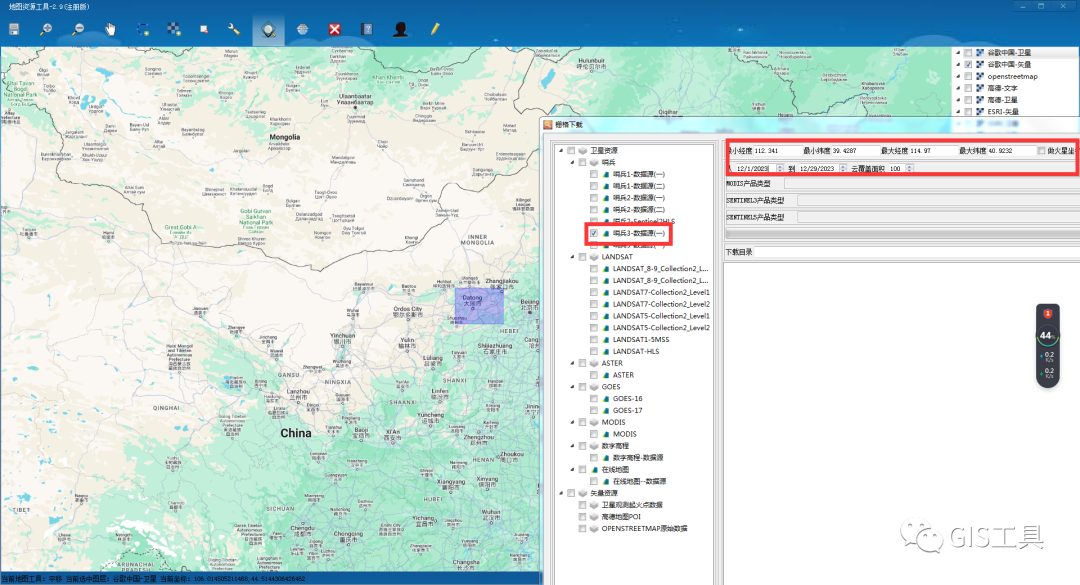Click the end date 12/29/2023 spinner arrows
Image resolution: width=1080 pixels, height=585 pixels.
(843, 168)
